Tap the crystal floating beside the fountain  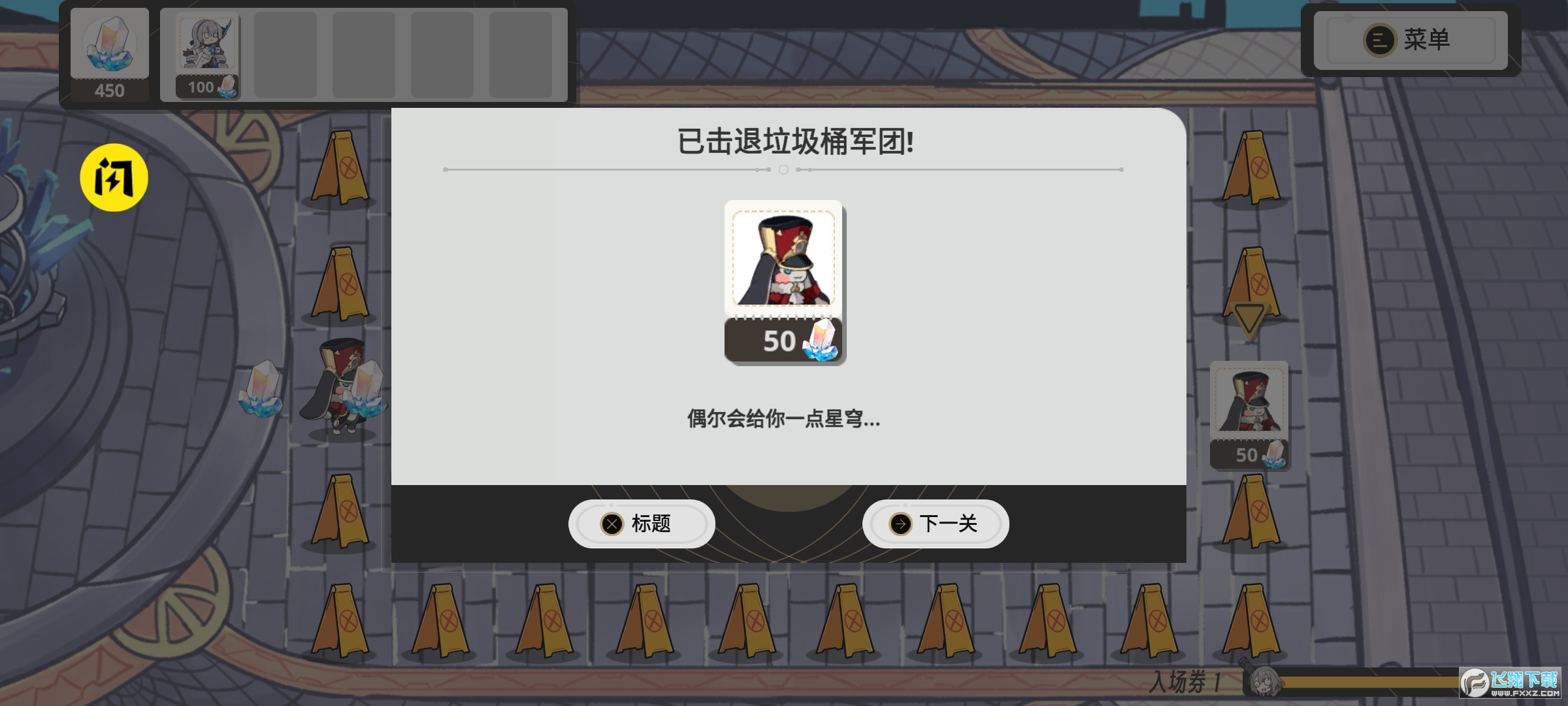click(261, 389)
